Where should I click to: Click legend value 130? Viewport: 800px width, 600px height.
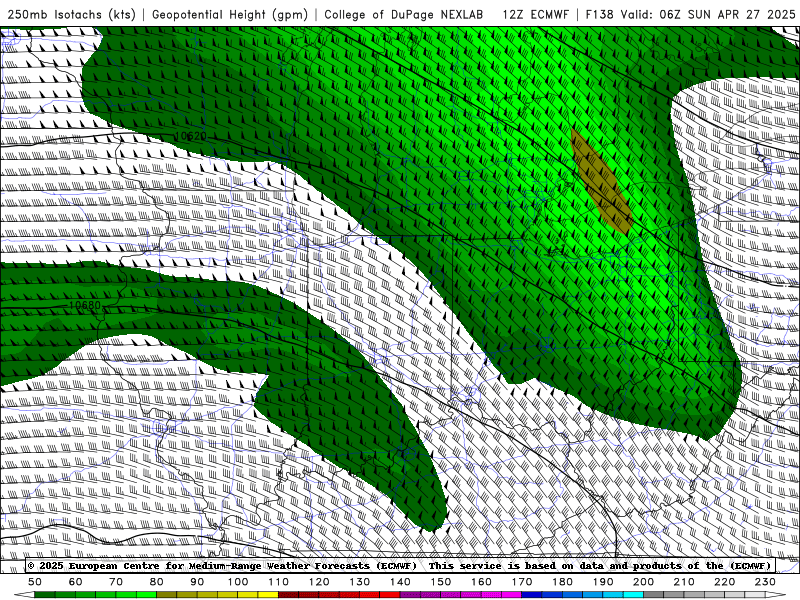(359, 582)
